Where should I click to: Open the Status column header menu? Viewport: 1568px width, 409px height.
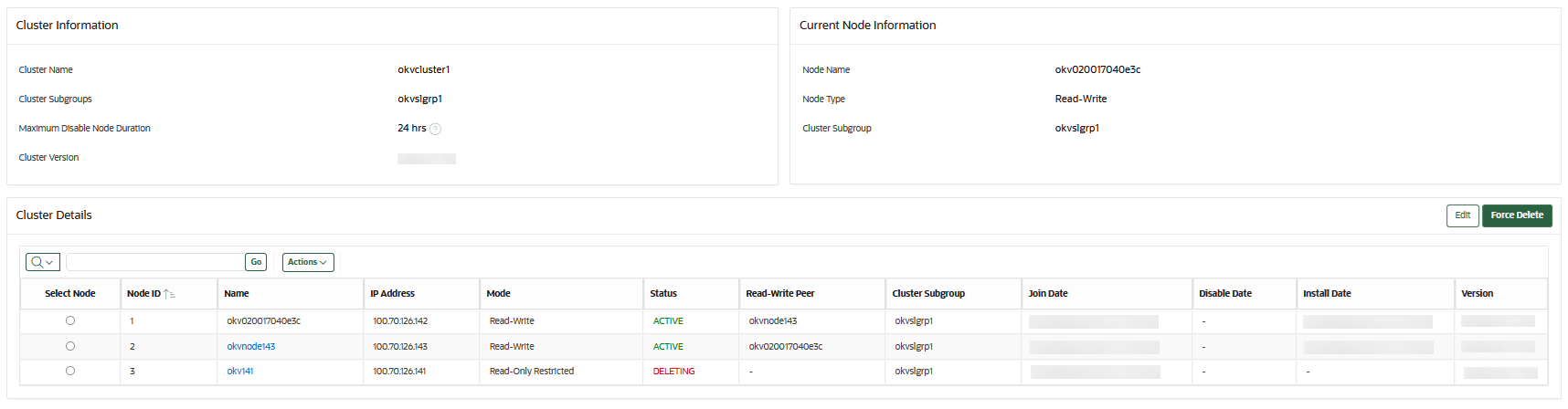tap(663, 294)
